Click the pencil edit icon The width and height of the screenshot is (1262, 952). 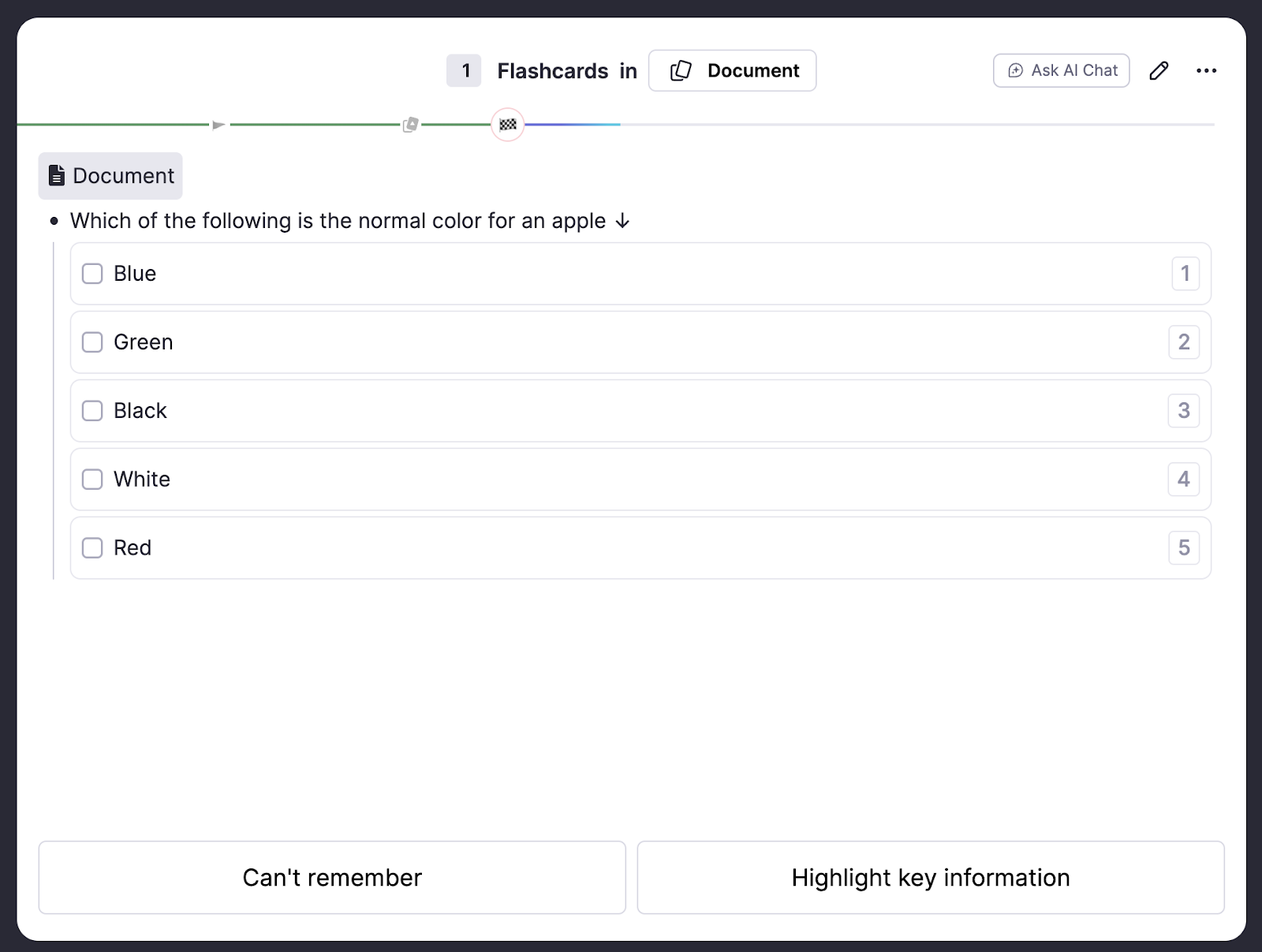tap(1158, 71)
